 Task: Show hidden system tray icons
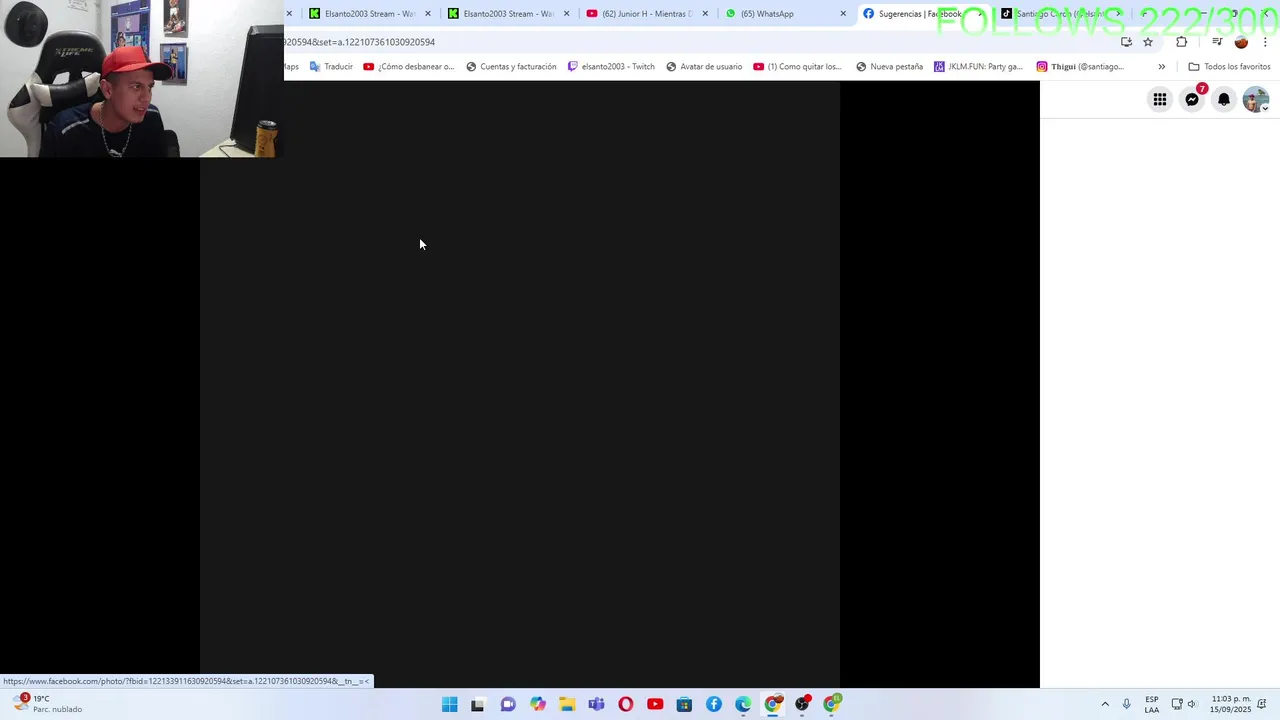point(1105,704)
